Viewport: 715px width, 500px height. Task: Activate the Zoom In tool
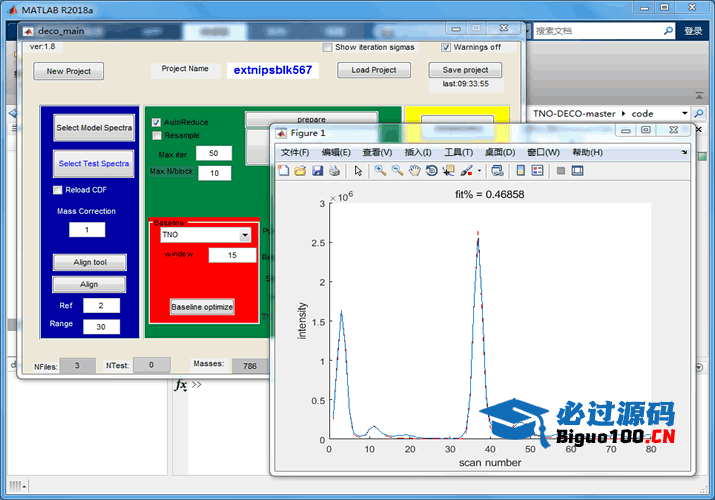tap(380, 171)
